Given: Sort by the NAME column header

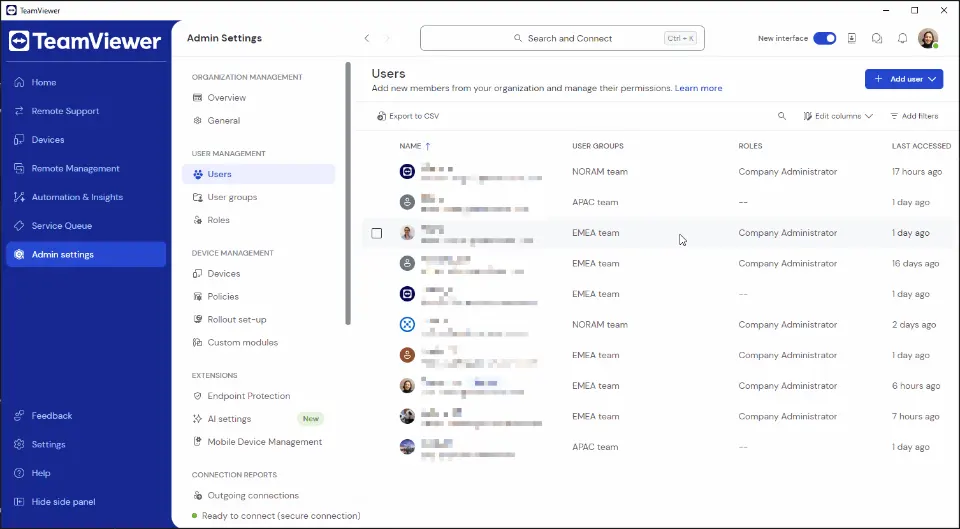Looking at the screenshot, I should [x=410, y=146].
